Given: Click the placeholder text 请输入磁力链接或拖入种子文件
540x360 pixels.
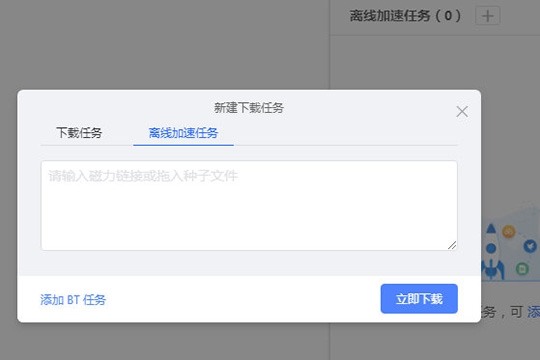Looking at the screenshot, I should coord(143,176).
